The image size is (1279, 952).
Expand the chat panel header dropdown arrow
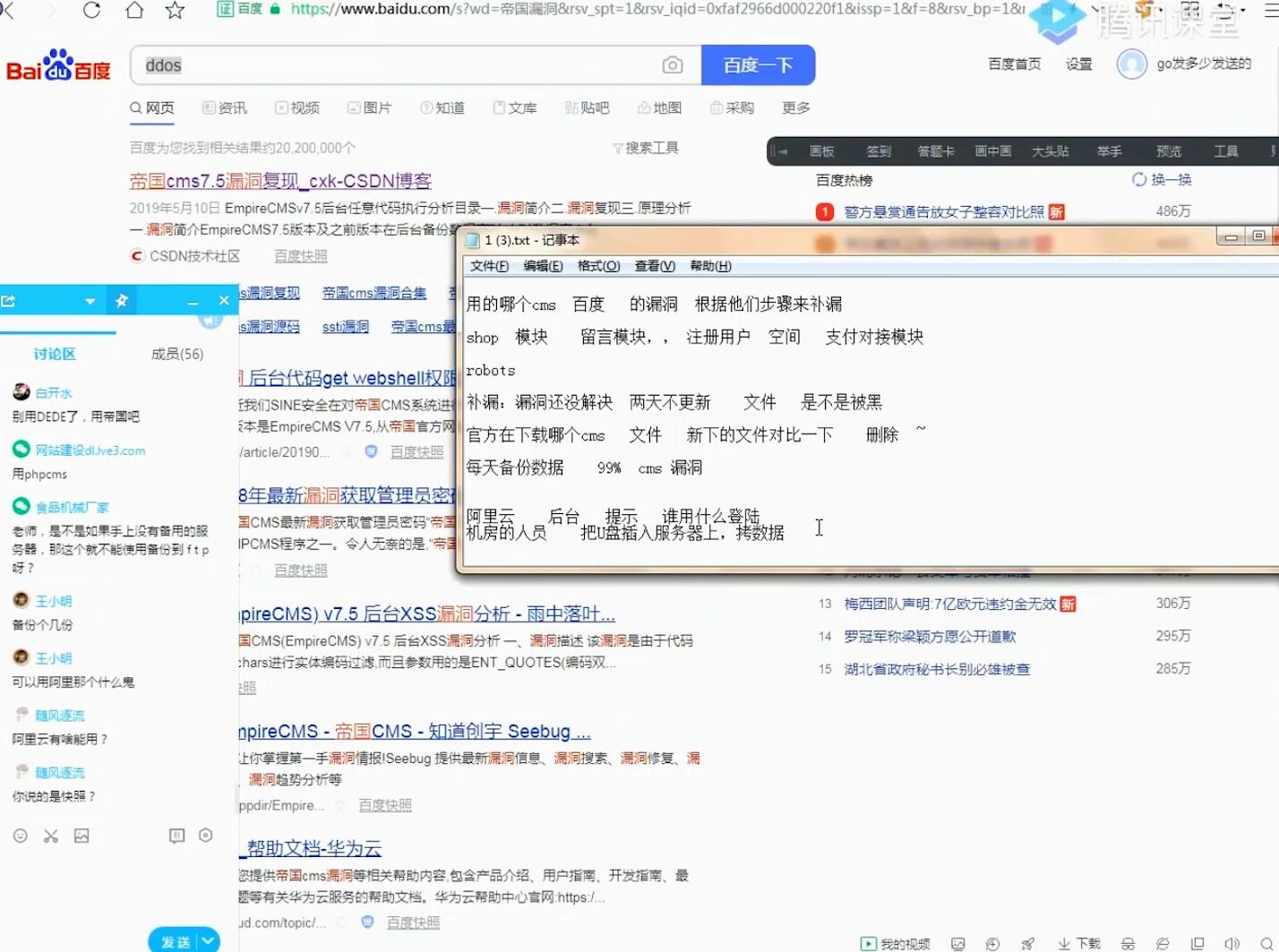90,302
